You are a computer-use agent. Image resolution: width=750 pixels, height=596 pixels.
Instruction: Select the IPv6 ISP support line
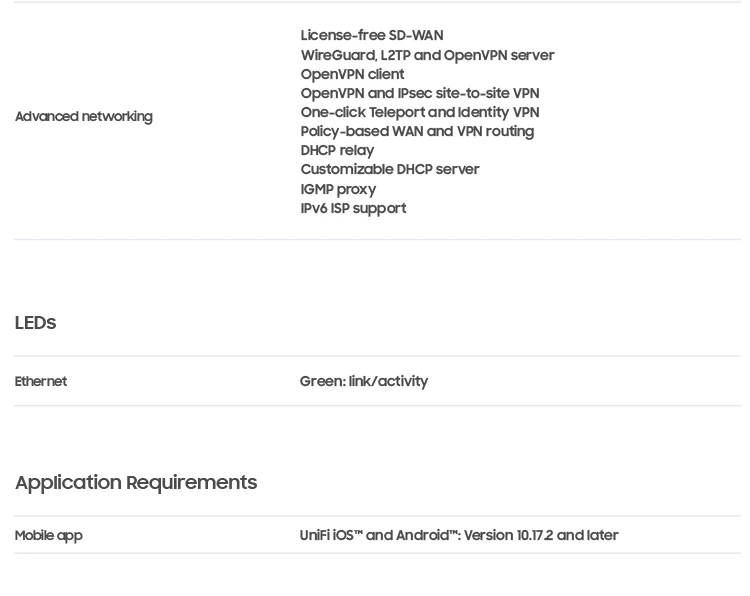(x=353, y=208)
